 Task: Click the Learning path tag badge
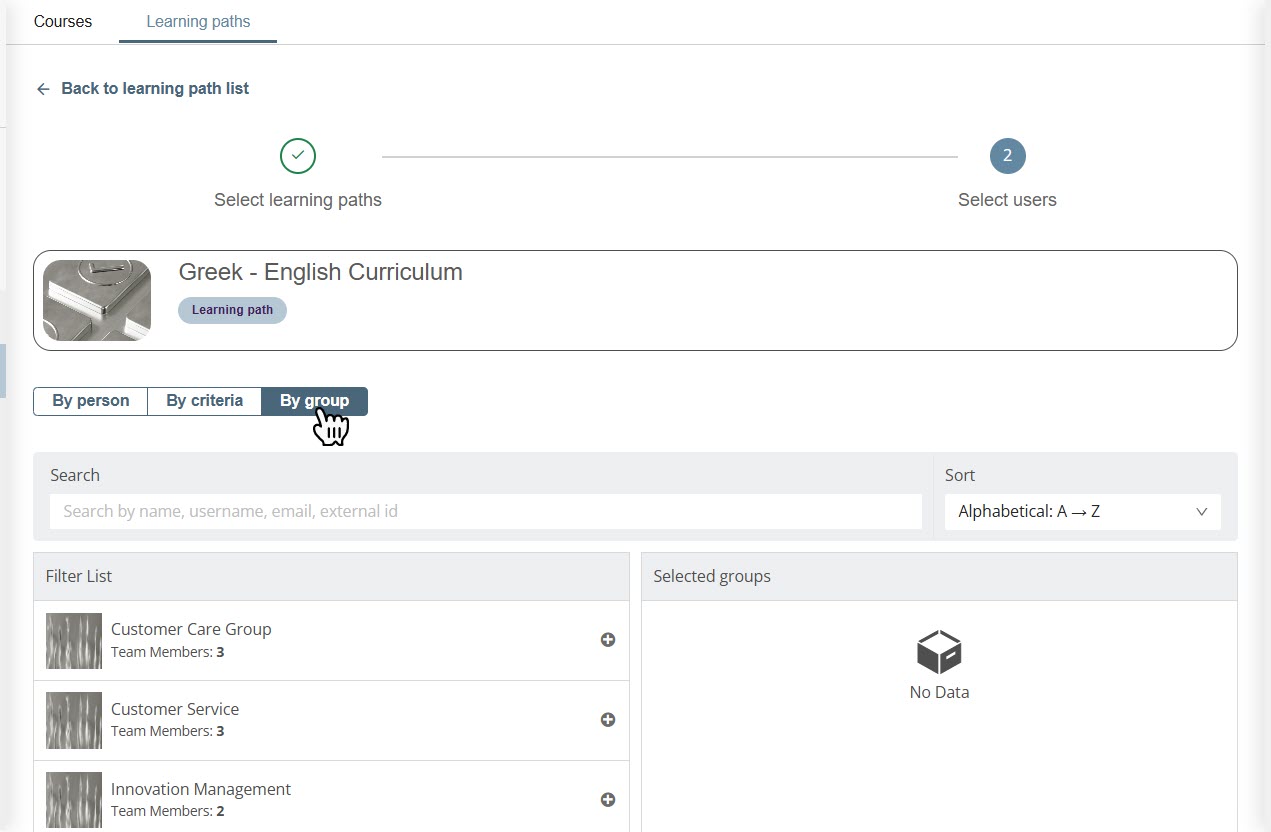(x=232, y=310)
